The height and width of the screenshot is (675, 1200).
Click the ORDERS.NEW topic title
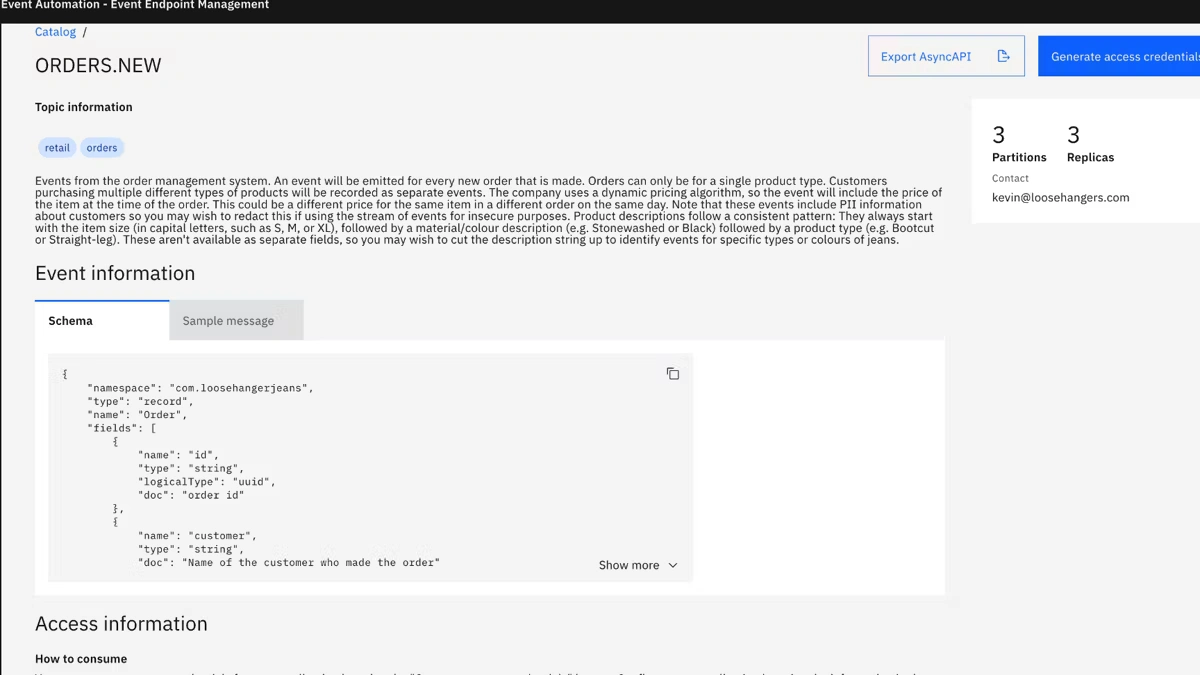(98, 66)
